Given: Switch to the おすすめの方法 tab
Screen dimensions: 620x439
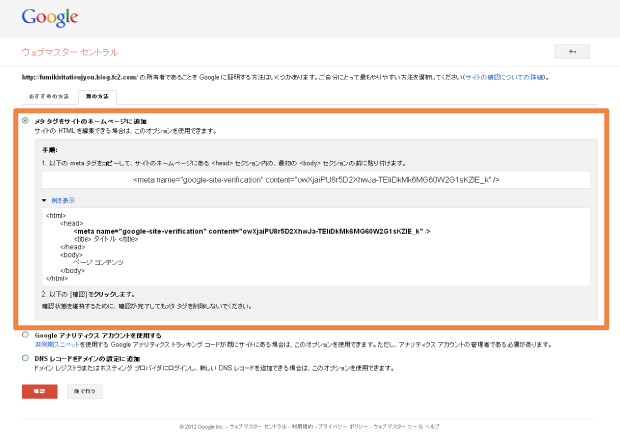Looking at the screenshot, I should tap(49, 94).
